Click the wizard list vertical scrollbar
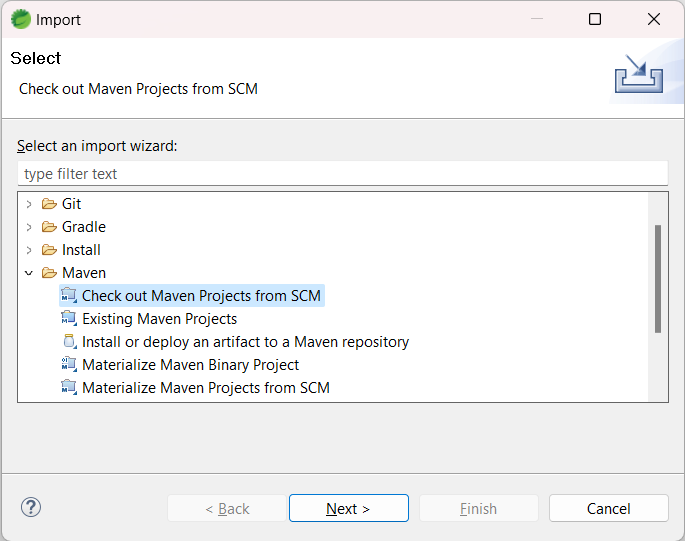Viewport: 685px width, 541px height. 657,279
